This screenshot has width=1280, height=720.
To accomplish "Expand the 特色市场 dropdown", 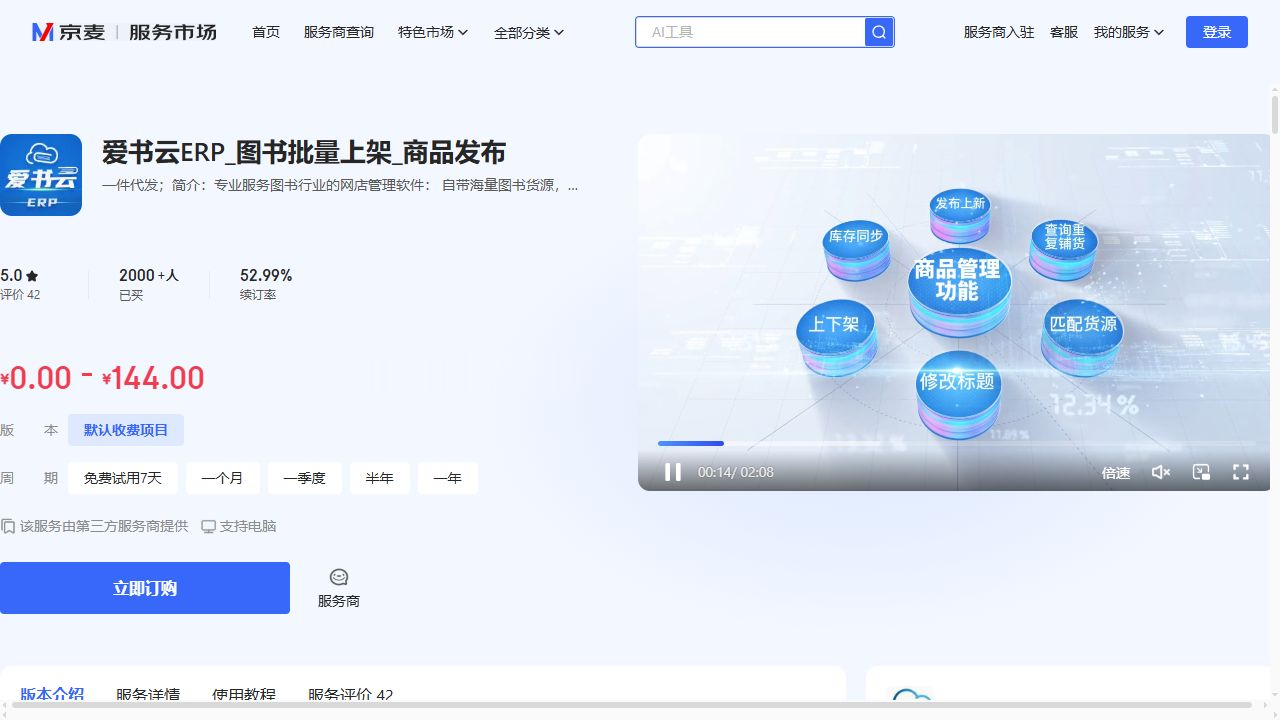I will coord(433,32).
